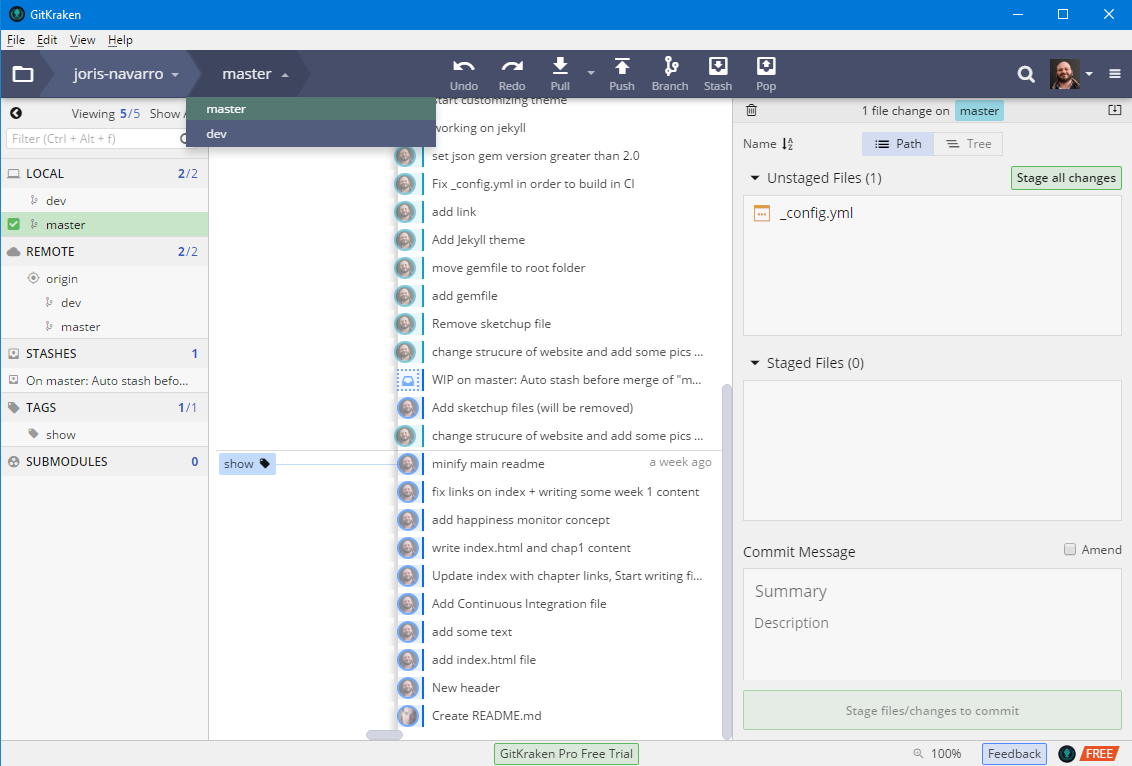Select the show tag in sidebar

click(x=105, y=435)
